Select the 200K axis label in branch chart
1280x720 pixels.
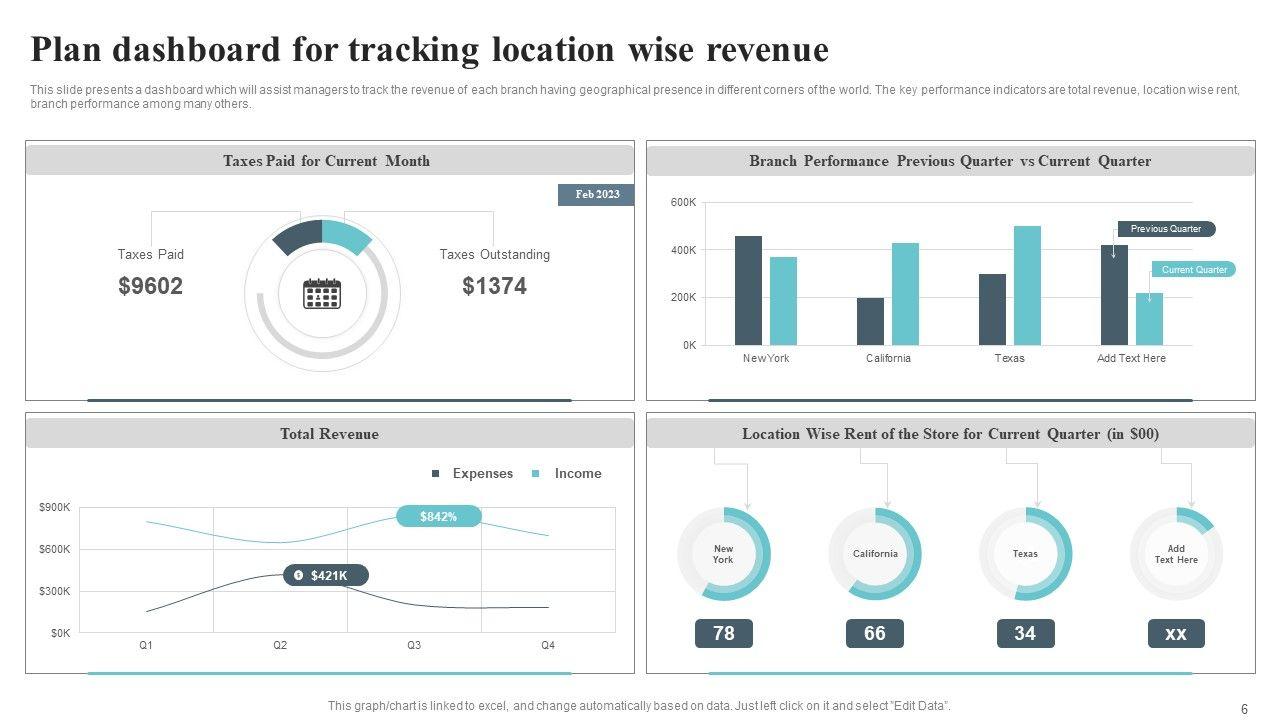683,298
